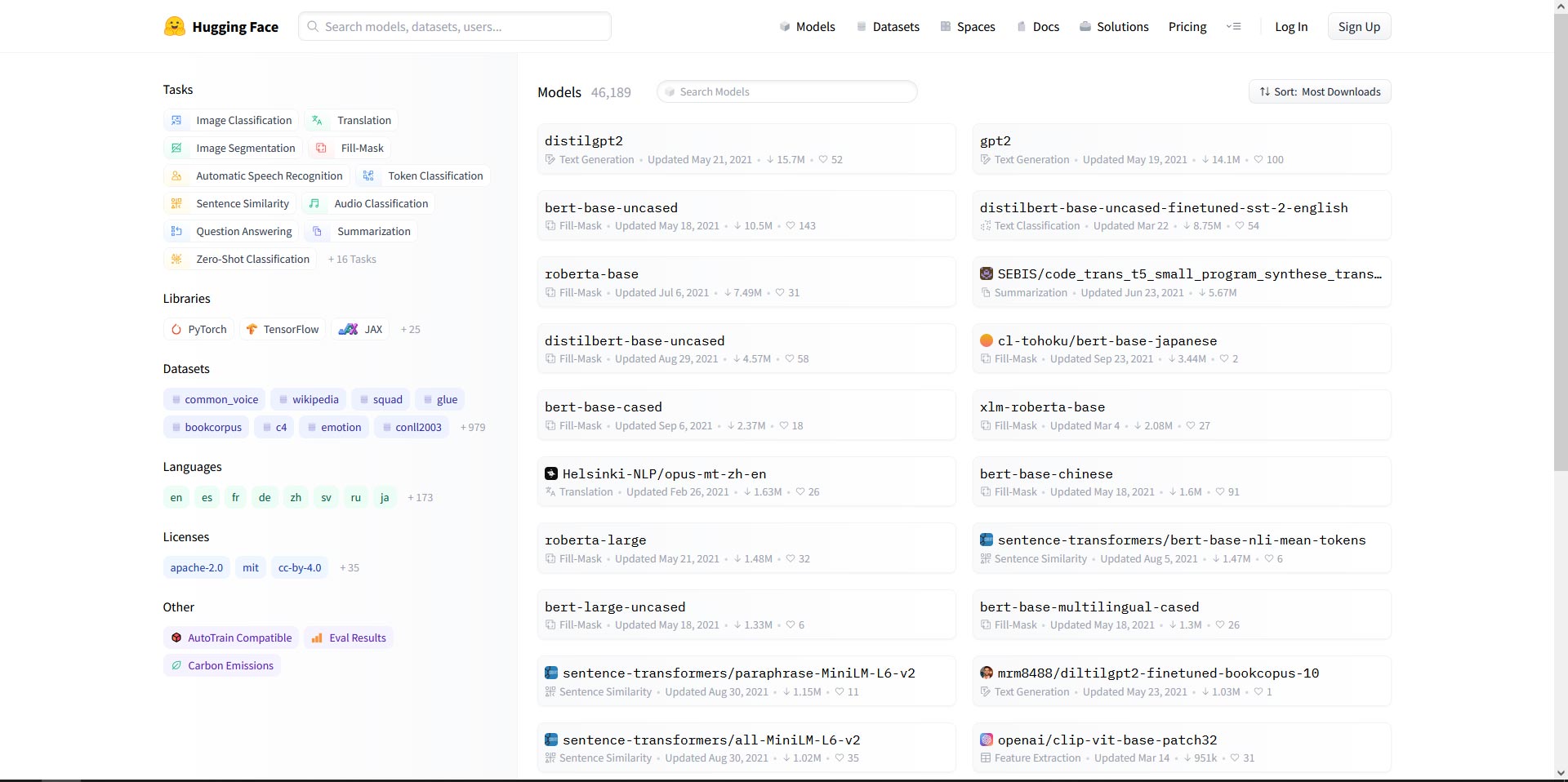
Task: Click the Search Models input field
Action: (787, 91)
